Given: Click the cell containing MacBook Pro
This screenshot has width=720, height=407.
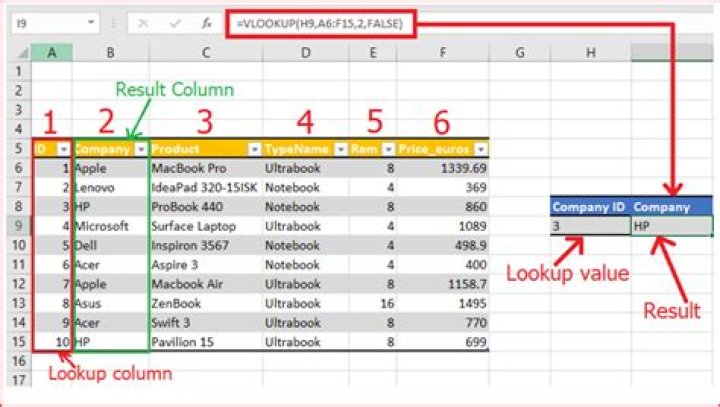Looking at the screenshot, I should pos(206,168).
